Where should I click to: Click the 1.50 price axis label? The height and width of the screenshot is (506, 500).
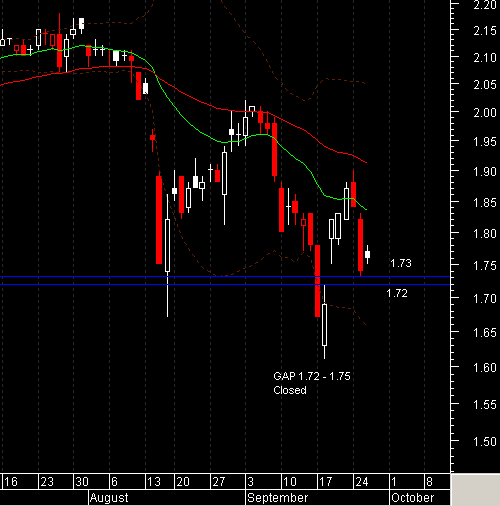click(x=485, y=441)
